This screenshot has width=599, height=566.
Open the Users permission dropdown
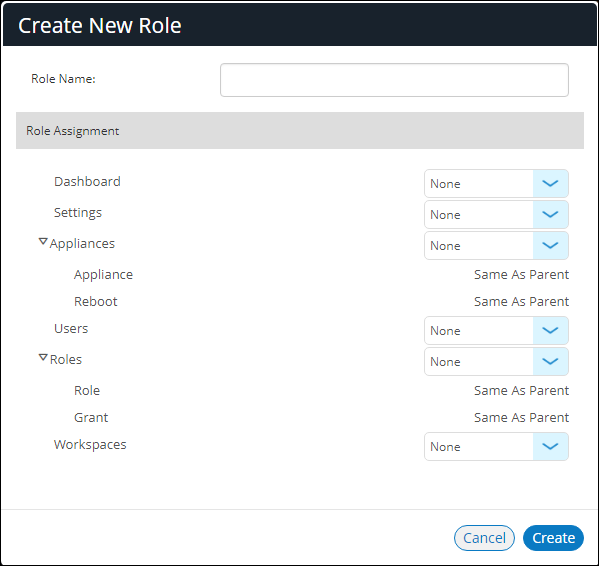click(496, 330)
